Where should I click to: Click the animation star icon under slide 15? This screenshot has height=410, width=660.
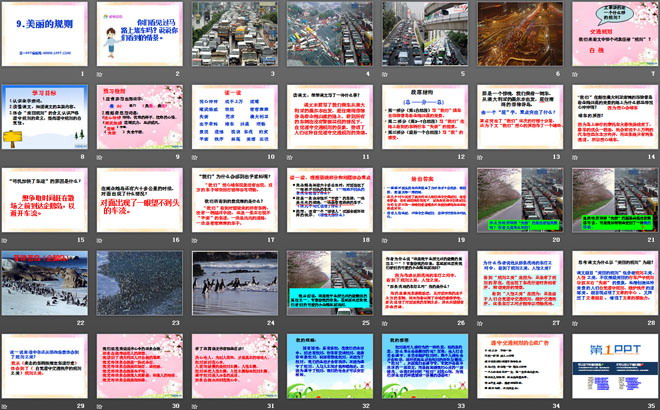pyautogui.click(x=4, y=240)
